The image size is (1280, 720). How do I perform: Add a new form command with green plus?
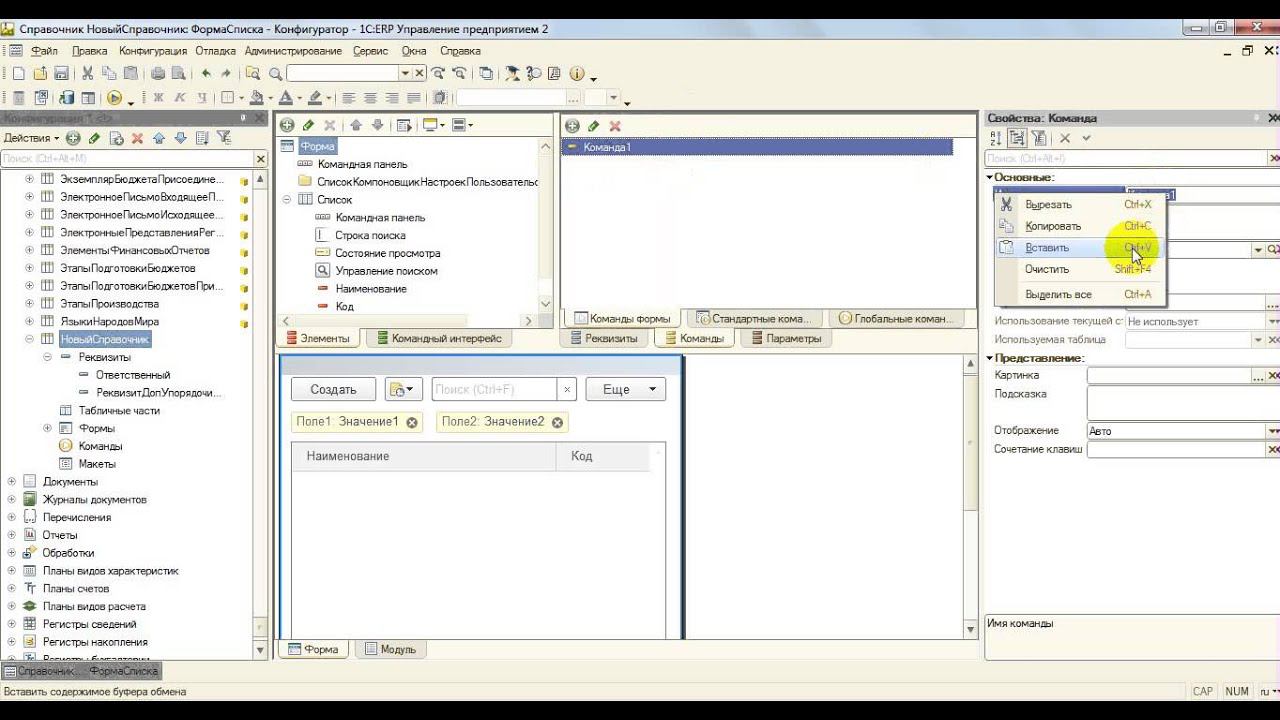(x=572, y=126)
